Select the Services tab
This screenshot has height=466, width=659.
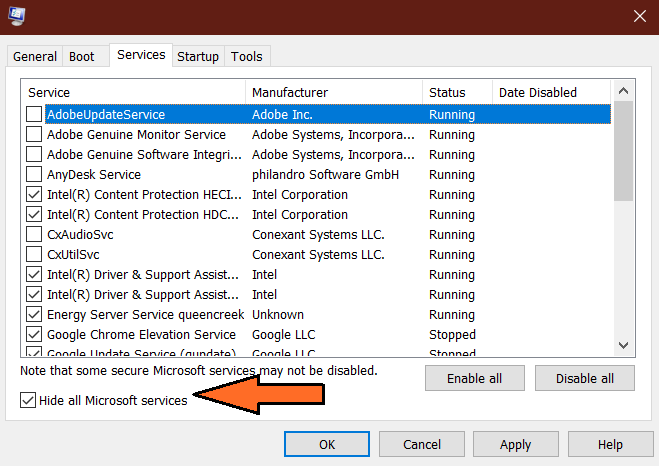[141, 55]
